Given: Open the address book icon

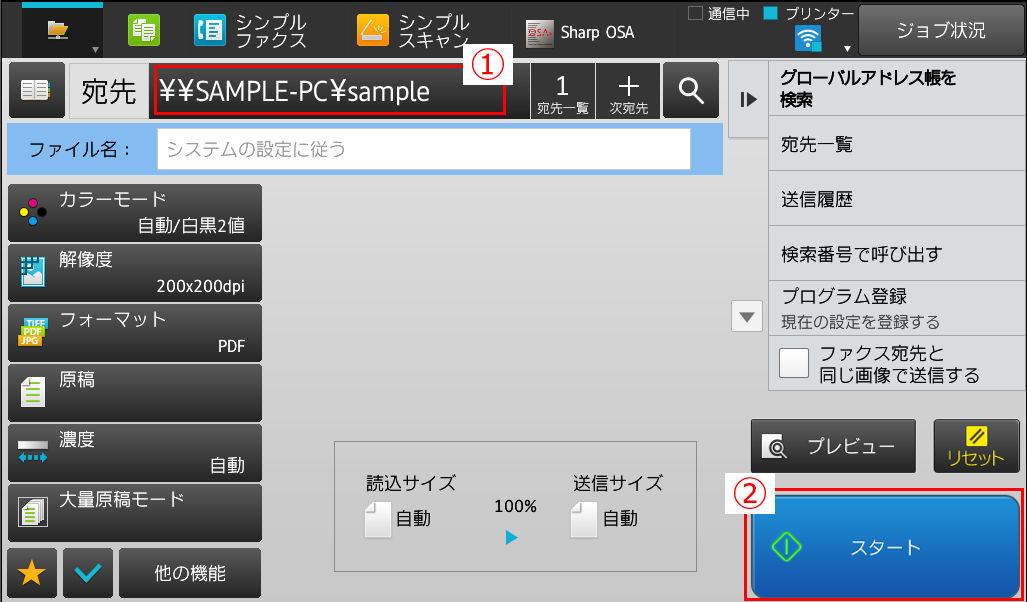Looking at the screenshot, I should [37, 90].
